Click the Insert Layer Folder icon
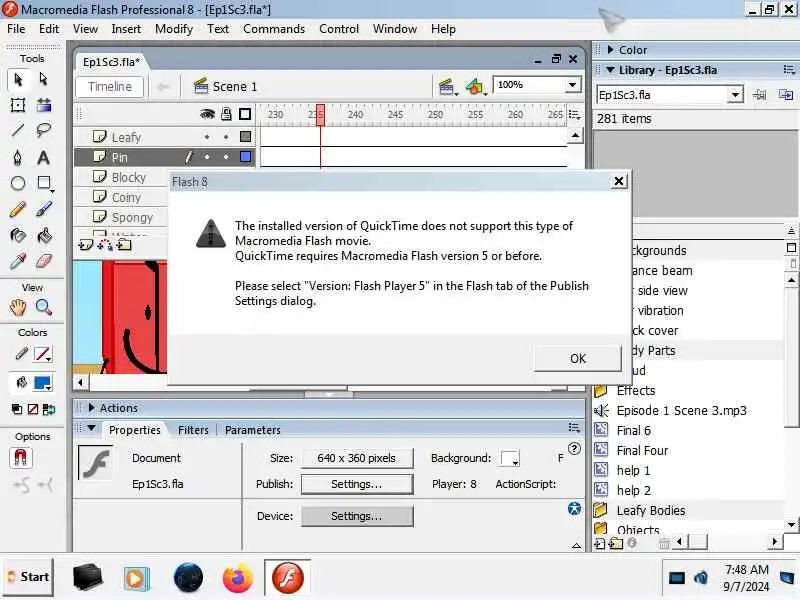Viewport: 800px width, 600px height. click(124, 245)
